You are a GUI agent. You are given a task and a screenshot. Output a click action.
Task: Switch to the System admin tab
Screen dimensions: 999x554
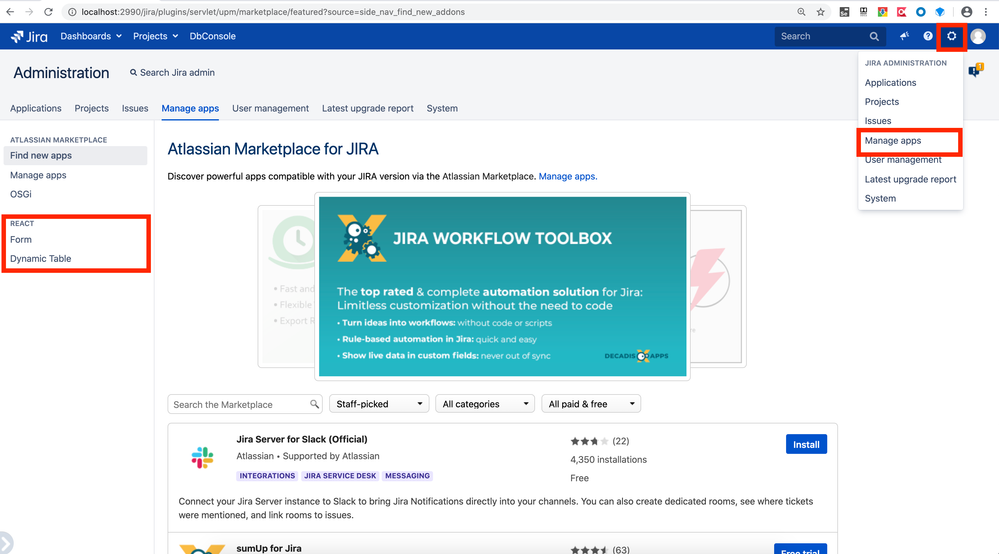click(x=442, y=108)
